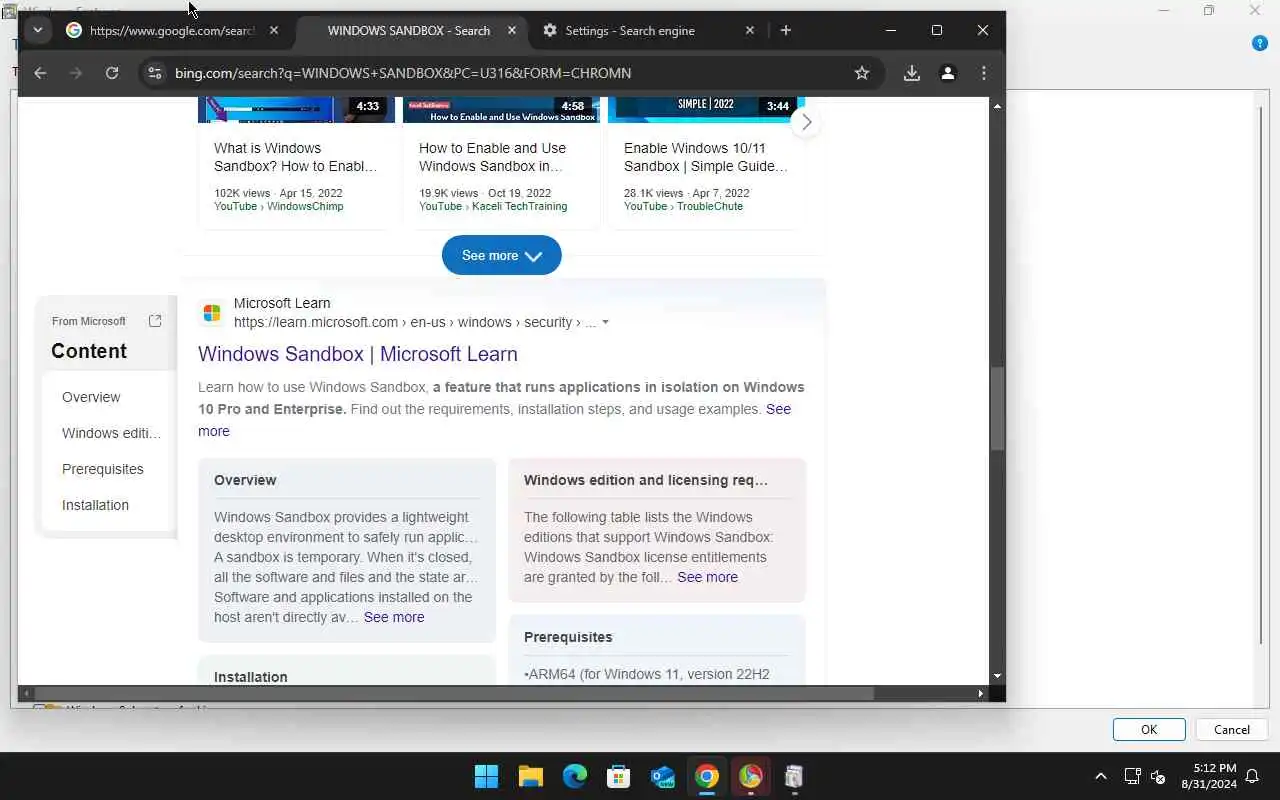
Task: Click the horizontal scrollbar thumb
Action: click(x=454, y=693)
